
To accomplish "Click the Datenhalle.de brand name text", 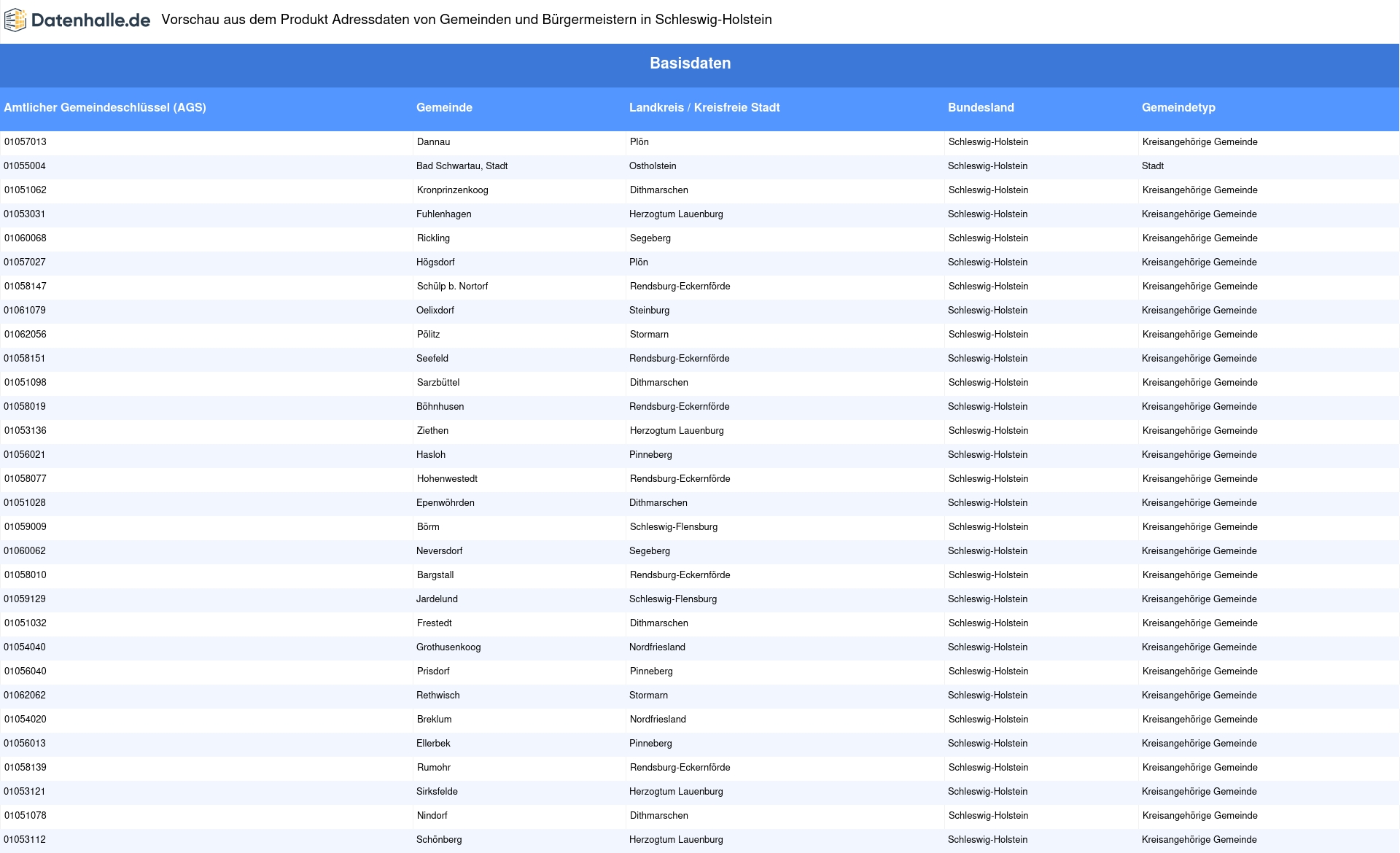I will coord(91,20).
